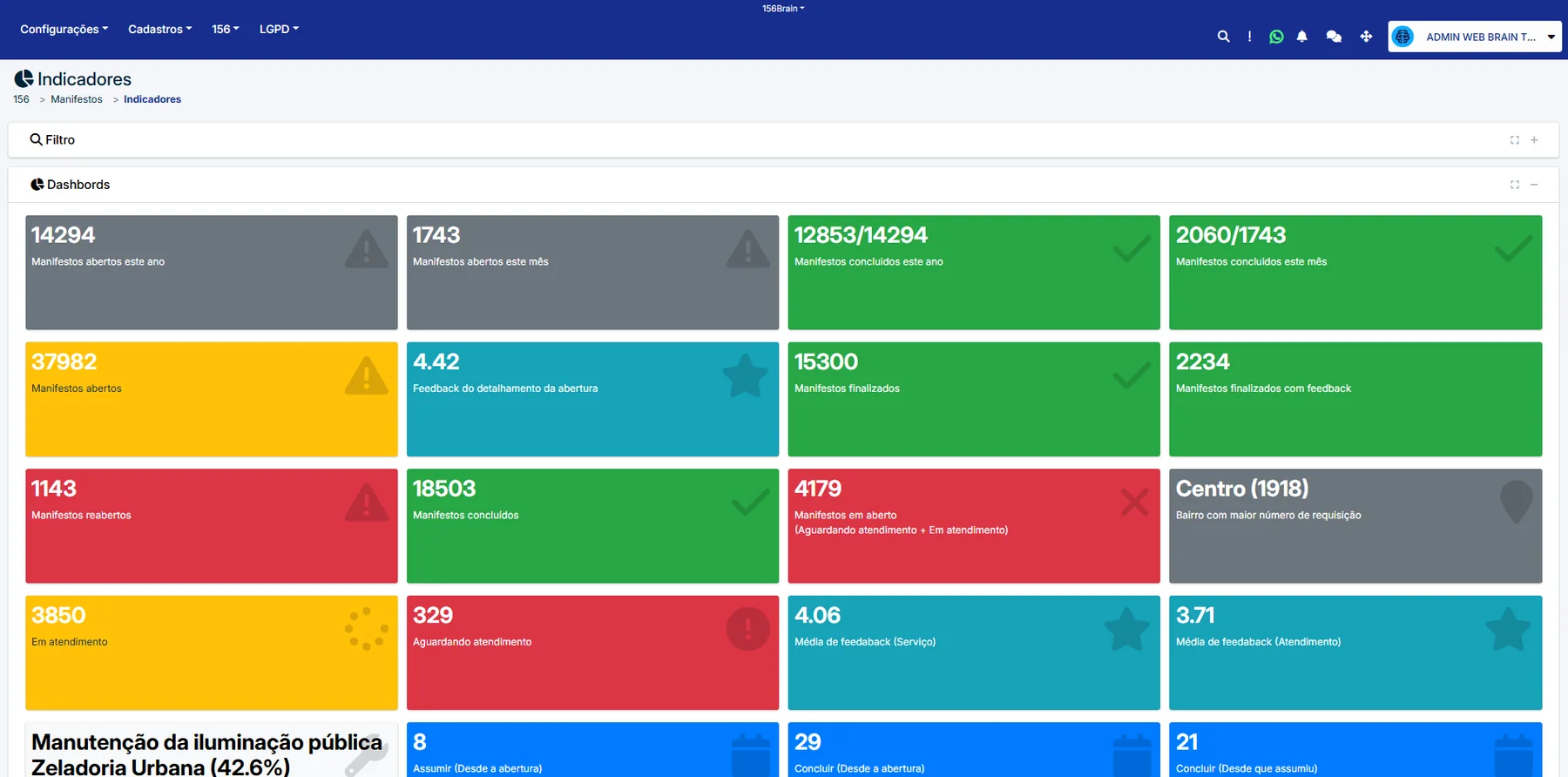Open the LGPD dropdown menu
Image resolution: width=1568 pixels, height=777 pixels.
click(x=279, y=29)
